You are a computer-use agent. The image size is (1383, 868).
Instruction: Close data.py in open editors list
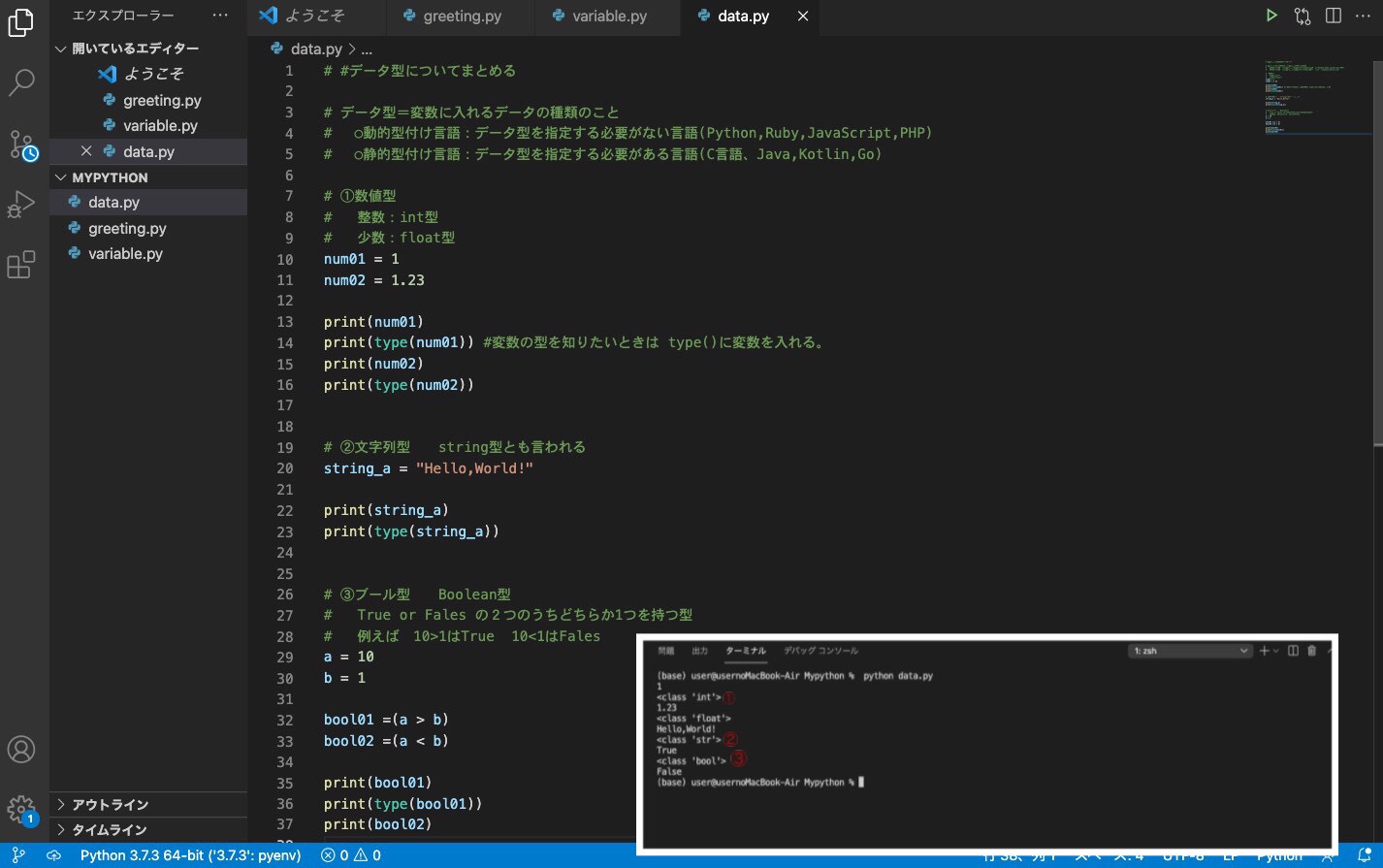pyautogui.click(x=86, y=151)
